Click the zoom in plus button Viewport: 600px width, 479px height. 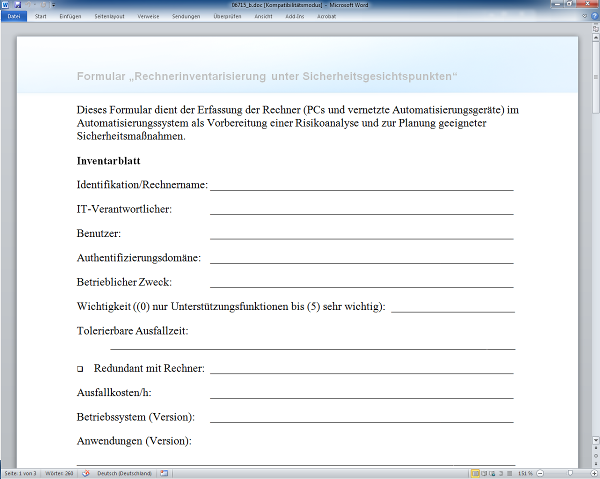[593, 473]
